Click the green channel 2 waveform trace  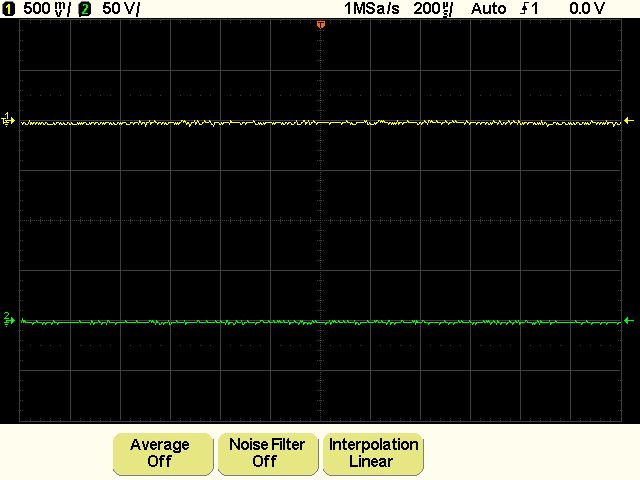point(321,322)
